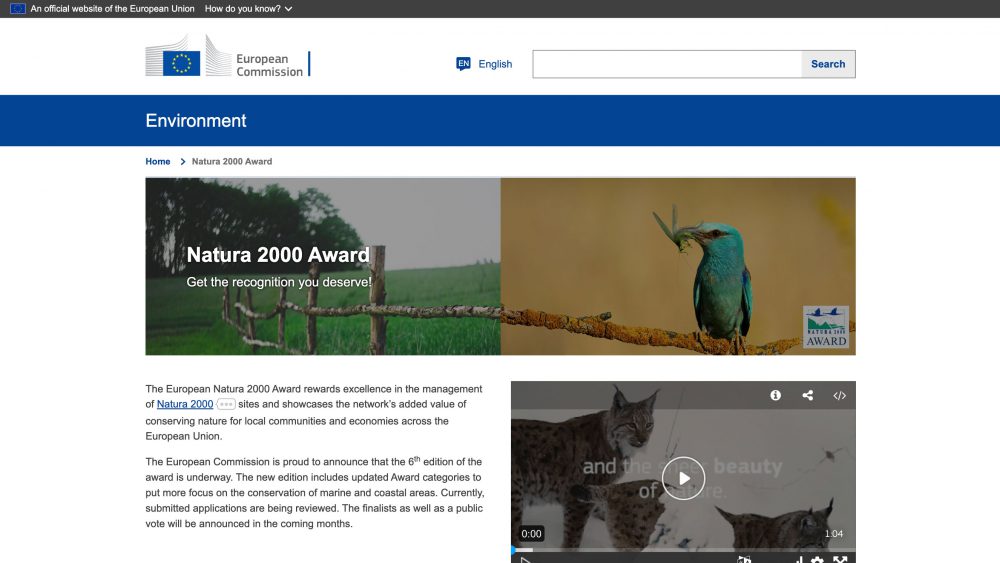Play the video using center play button
The height and width of the screenshot is (563, 1000).
click(x=683, y=478)
